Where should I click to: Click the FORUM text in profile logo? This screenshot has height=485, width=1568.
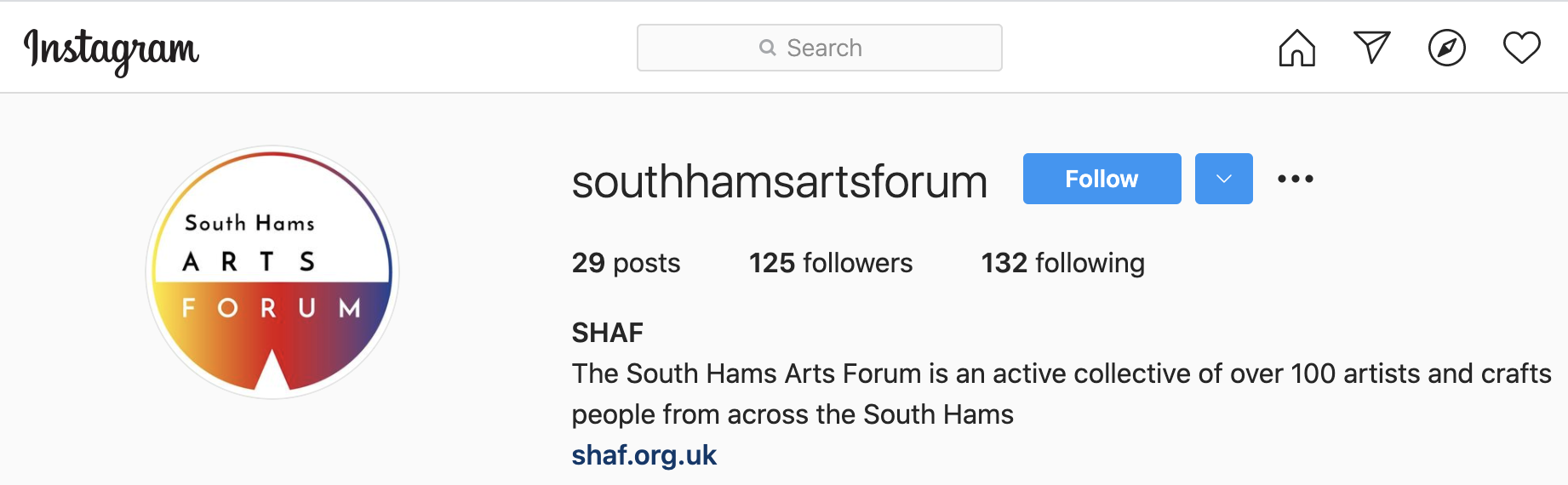point(272,307)
